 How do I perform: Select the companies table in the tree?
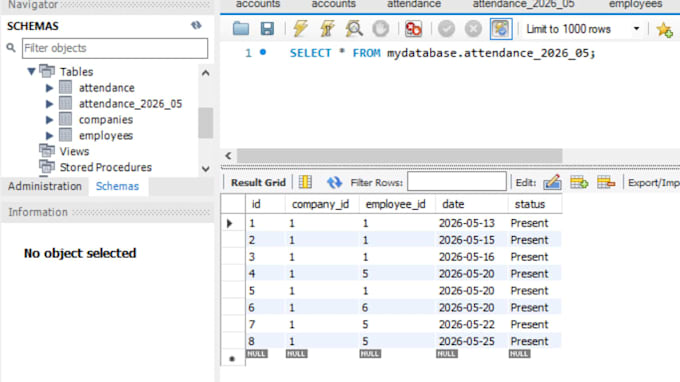(105, 120)
